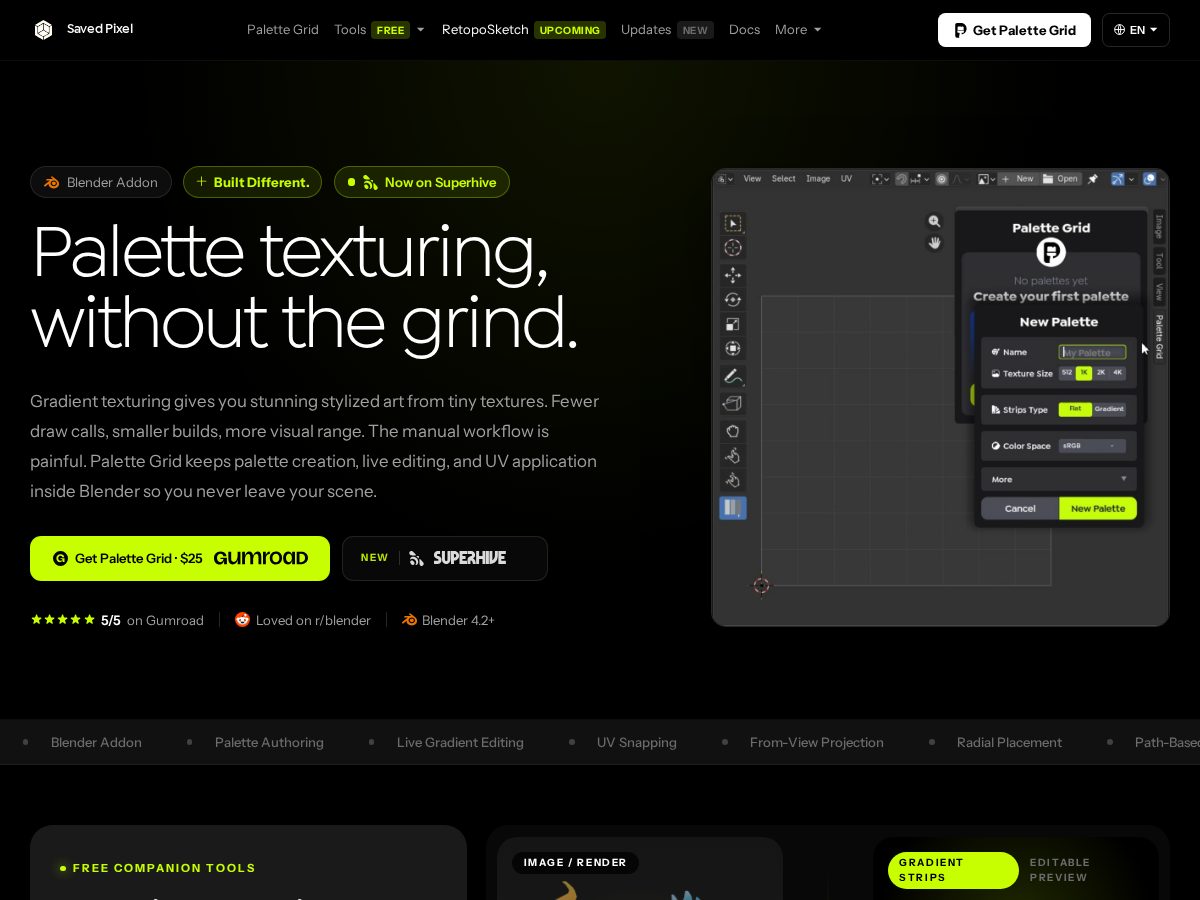Click the 2D cursor crosshair in the UV grid
This screenshot has width=1200, height=900.
pyautogui.click(x=762, y=586)
